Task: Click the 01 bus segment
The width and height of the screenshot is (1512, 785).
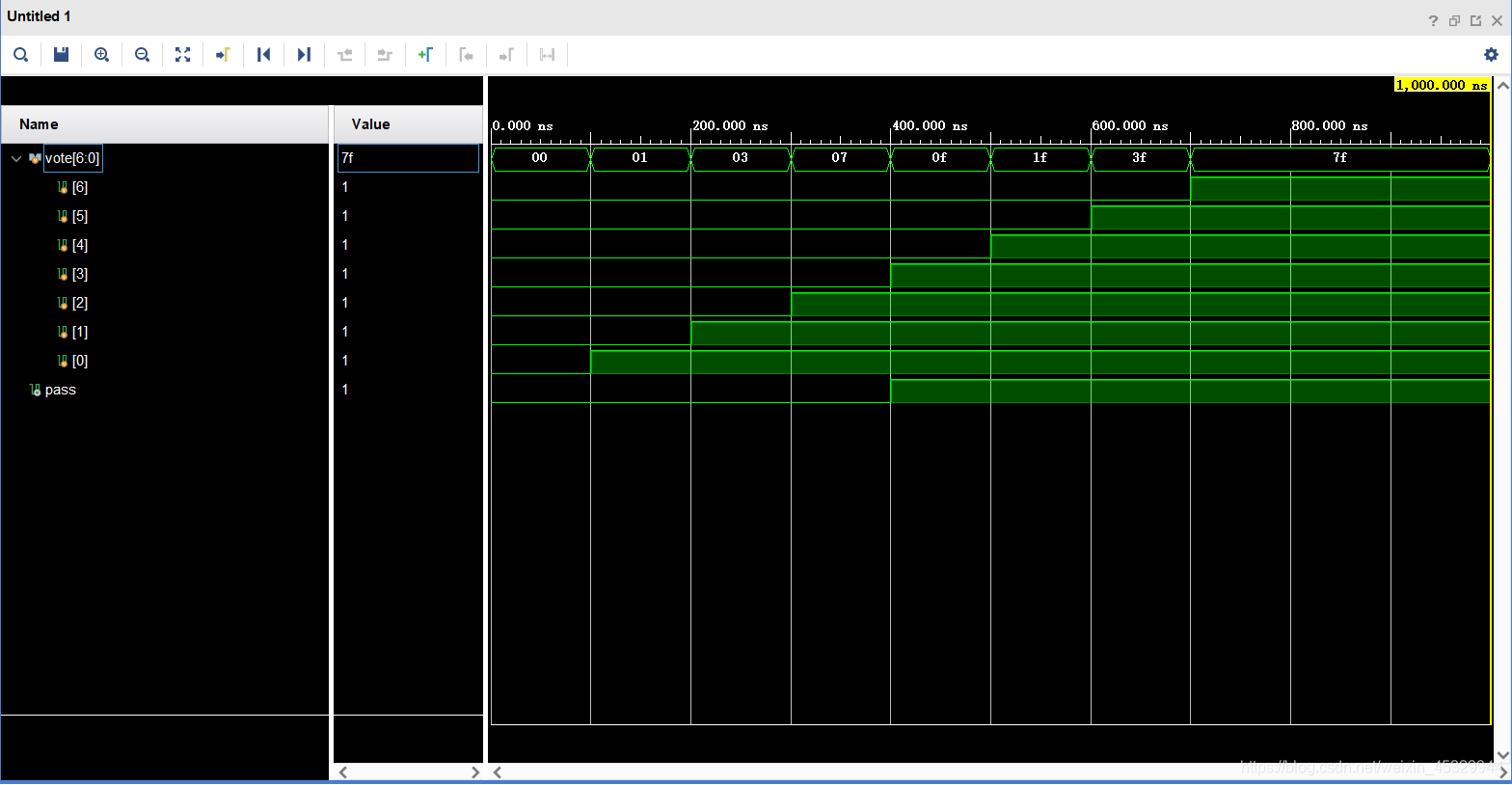Action: click(640, 158)
